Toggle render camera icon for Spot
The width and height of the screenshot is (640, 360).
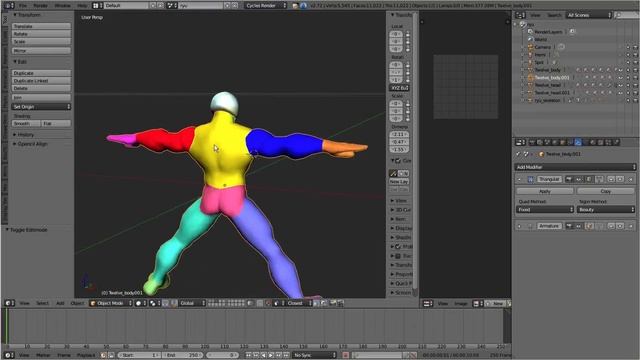(636, 62)
